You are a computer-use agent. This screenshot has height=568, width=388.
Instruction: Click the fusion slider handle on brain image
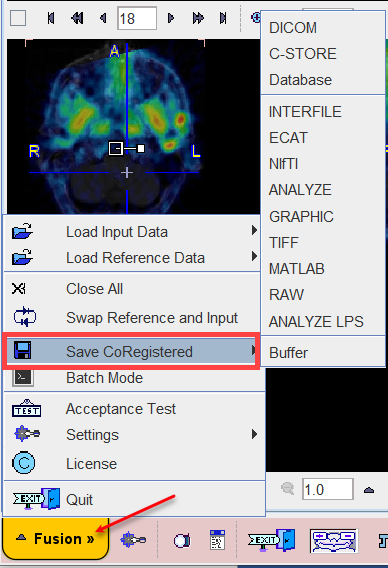click(x=141, y=148)
